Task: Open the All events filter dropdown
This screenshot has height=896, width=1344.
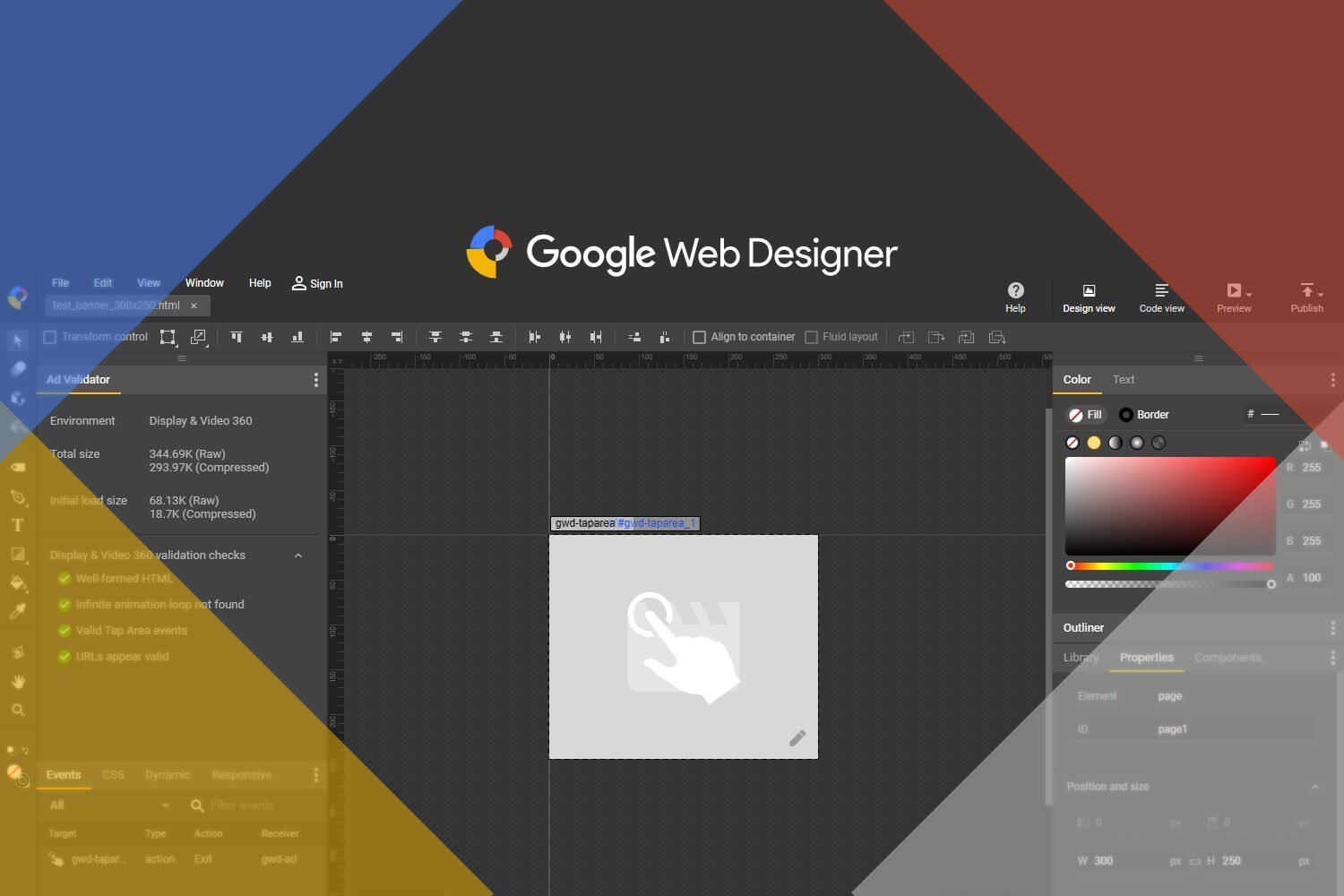Action: coord(108,805)
